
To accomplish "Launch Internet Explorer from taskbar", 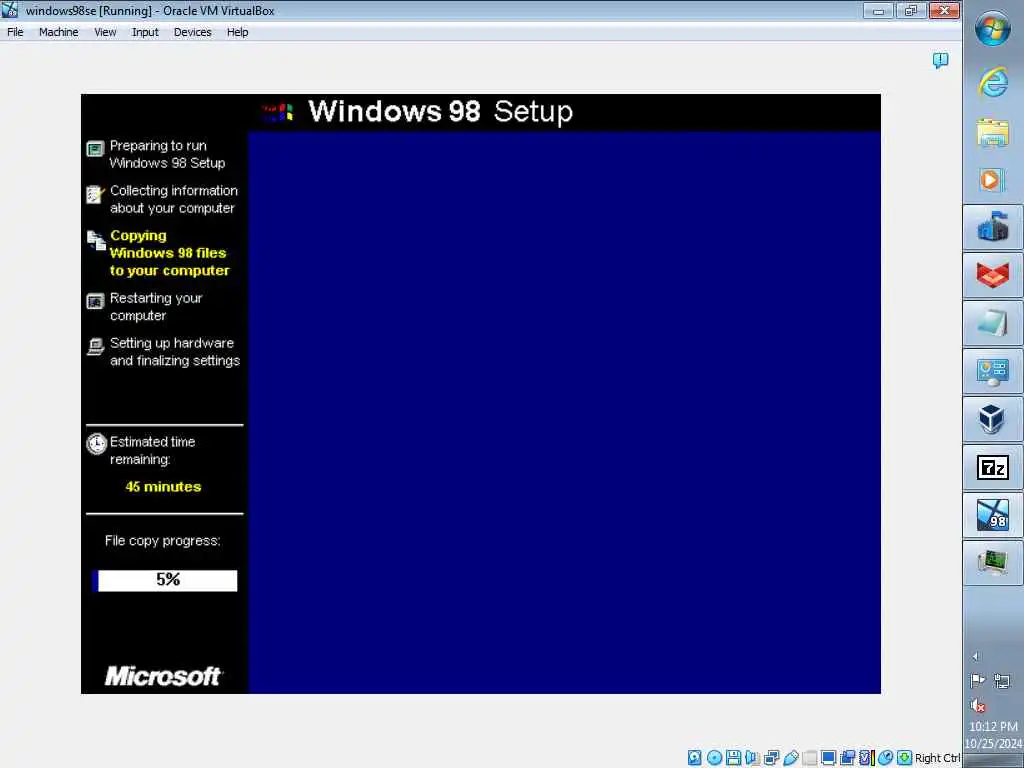I will click(993, 84).
